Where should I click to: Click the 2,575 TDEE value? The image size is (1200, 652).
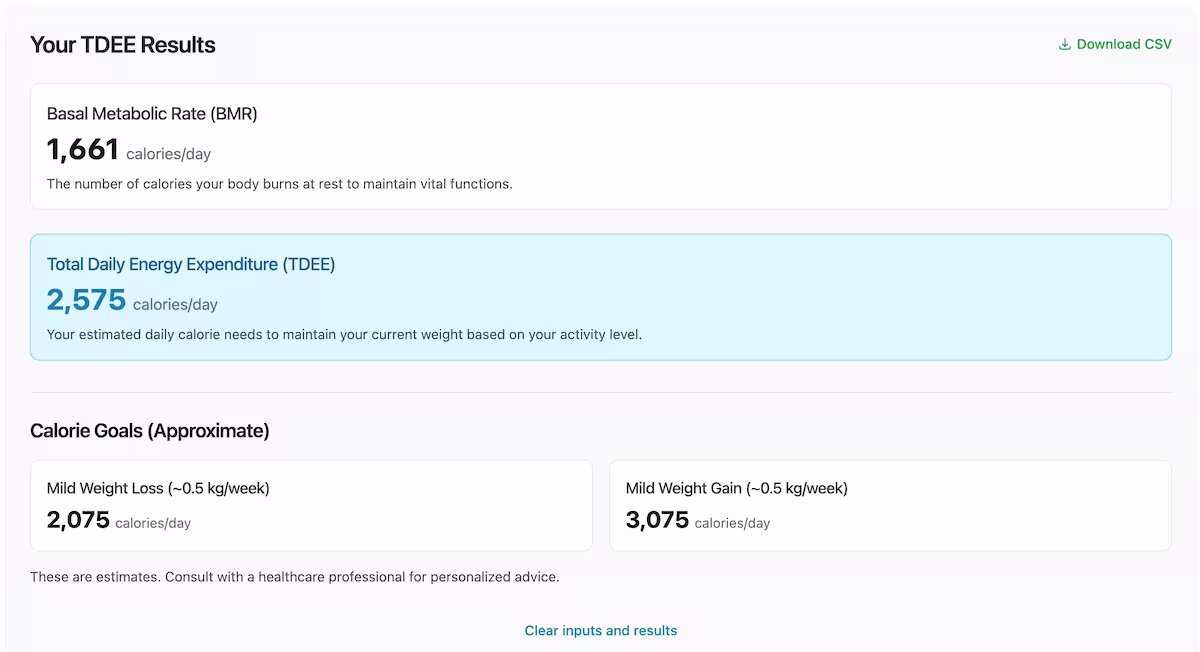coord(86,300)
